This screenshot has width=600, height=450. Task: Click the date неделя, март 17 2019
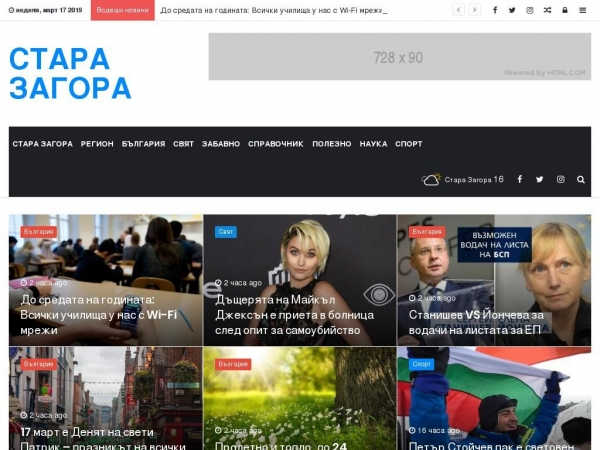coord(46,10)
